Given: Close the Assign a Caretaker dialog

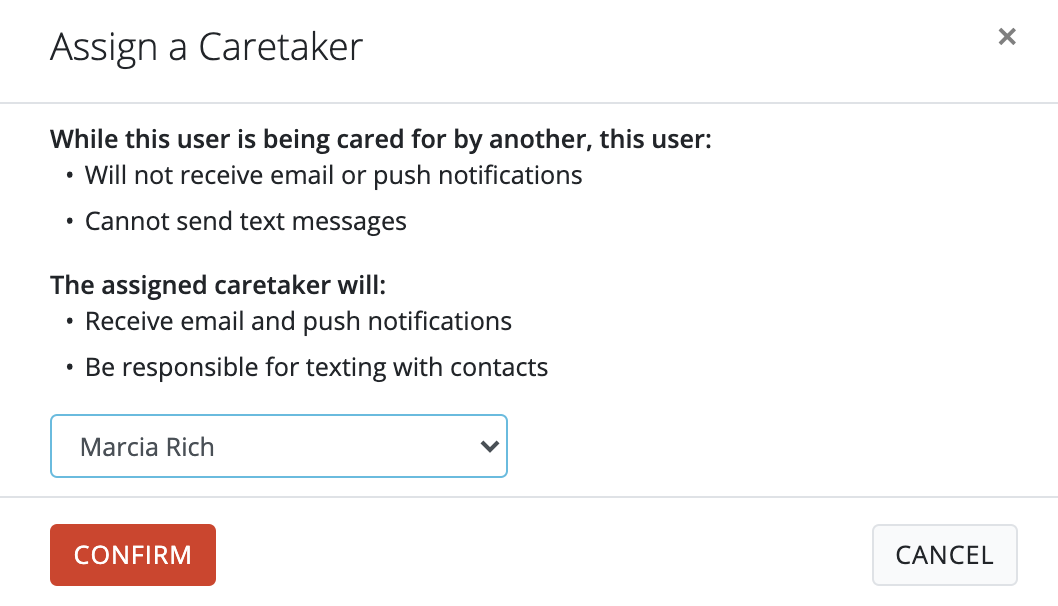Looking at the screenshot, I should (x=1007, y=38).
